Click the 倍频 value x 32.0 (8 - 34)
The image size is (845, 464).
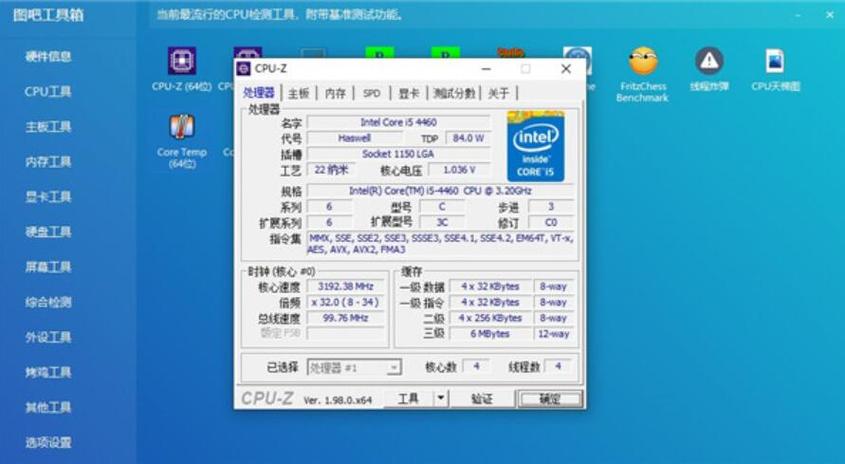[345, 302]
